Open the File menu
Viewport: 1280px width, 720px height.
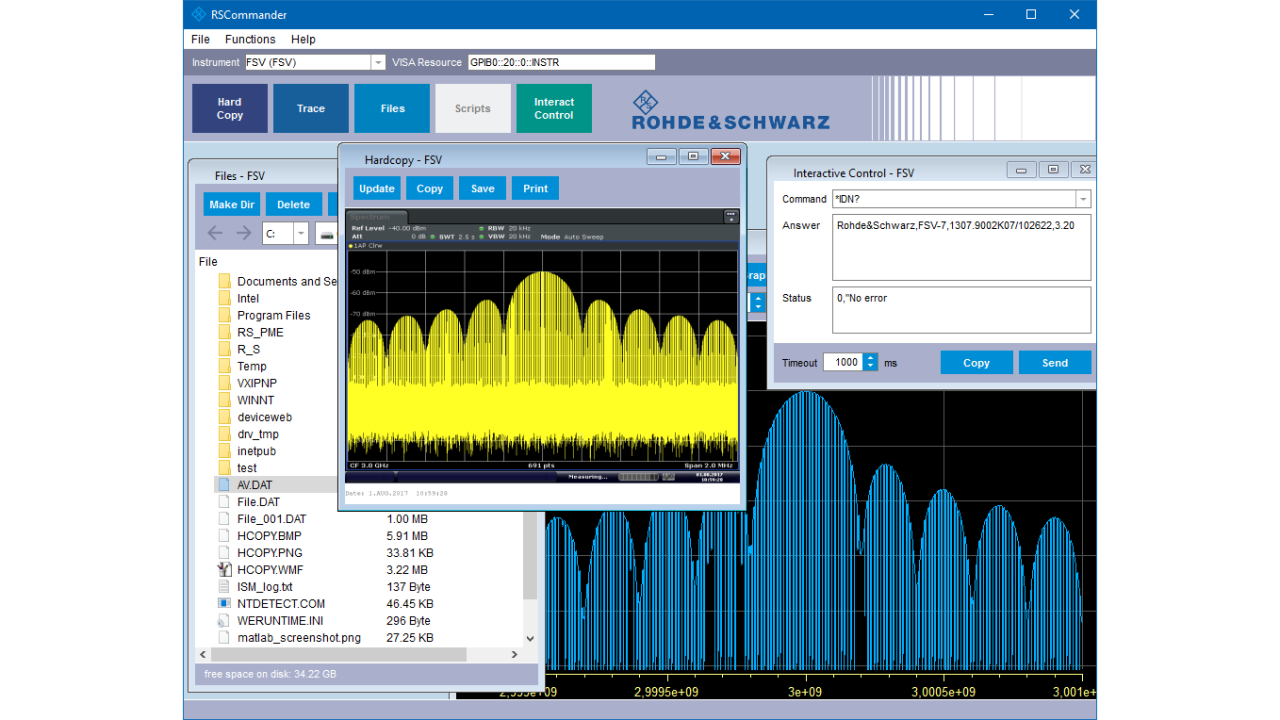200,39
